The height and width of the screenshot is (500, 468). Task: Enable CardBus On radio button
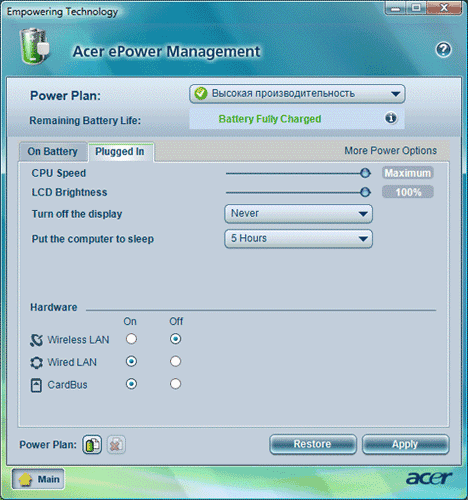(131, 384)
